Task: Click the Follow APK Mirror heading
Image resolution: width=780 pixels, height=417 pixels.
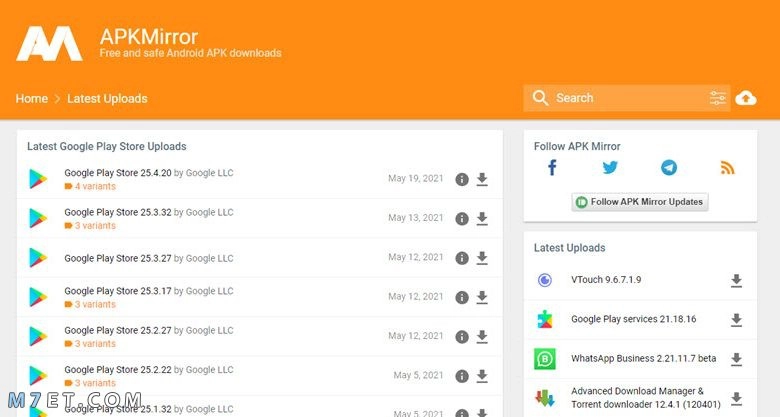Action: pos(577,146)
